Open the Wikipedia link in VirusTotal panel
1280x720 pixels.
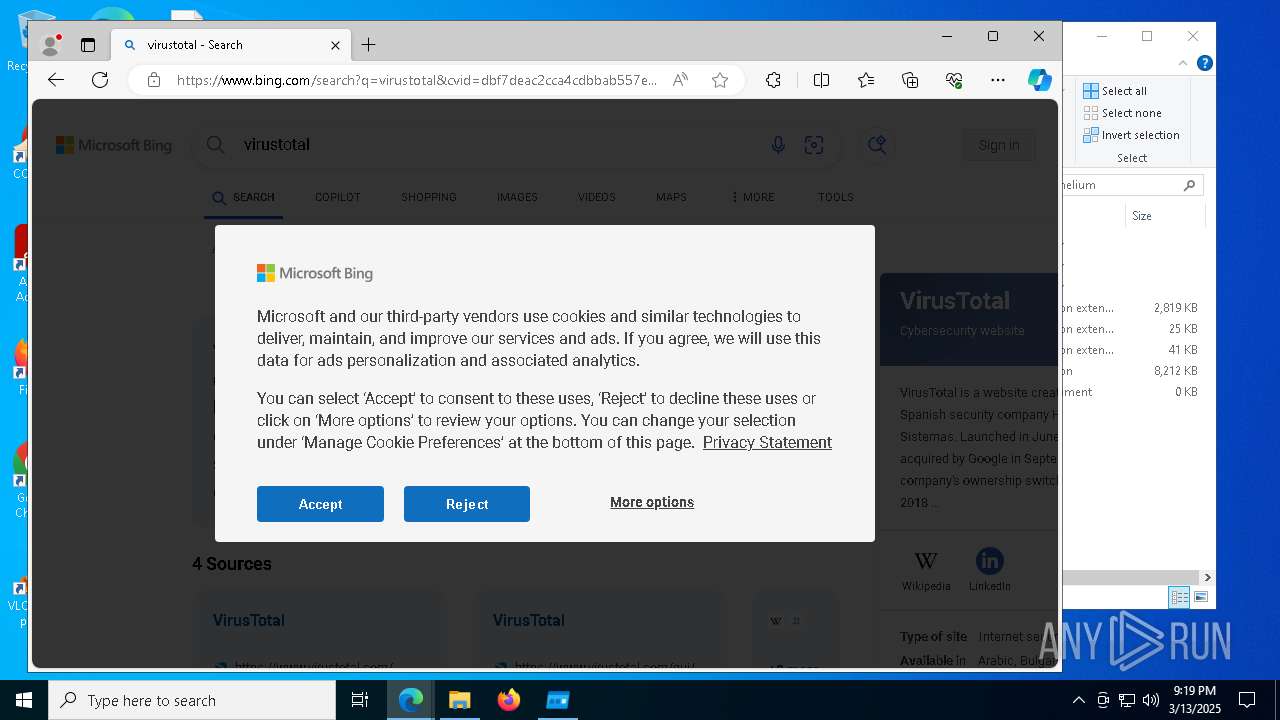926,570
